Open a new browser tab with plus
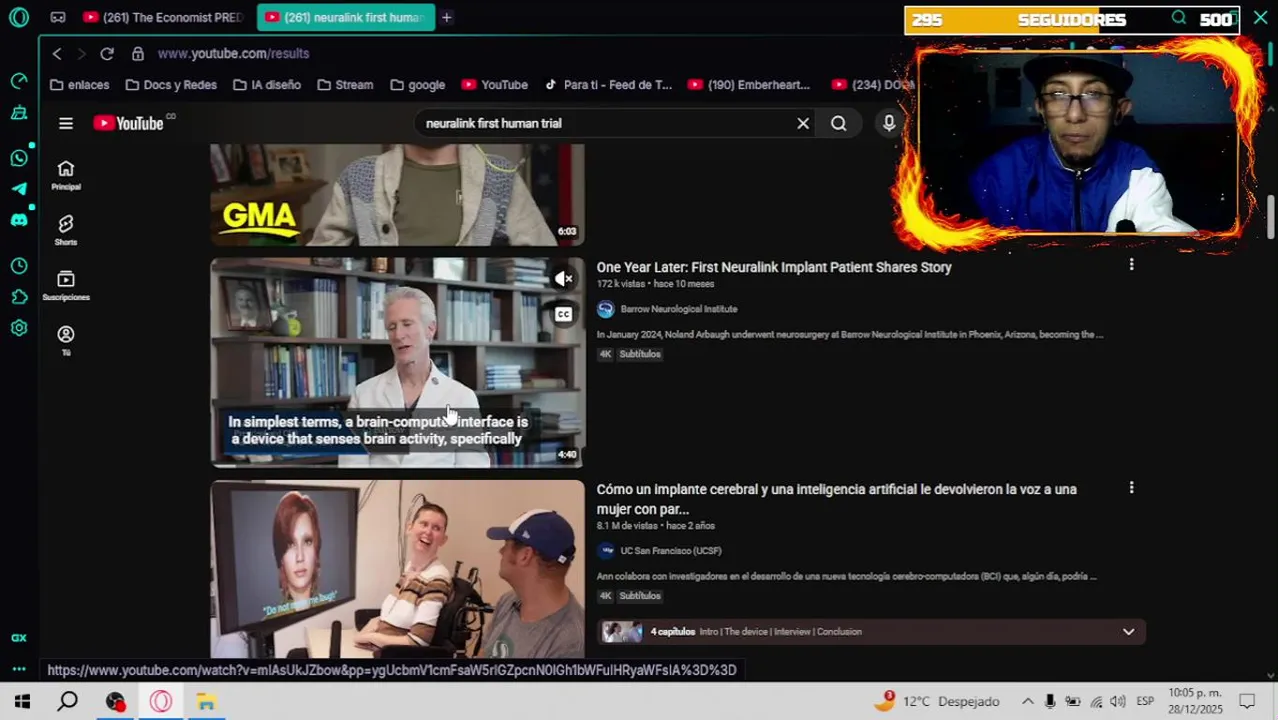This screenshot has width=1278, height=720. (447, 17)
